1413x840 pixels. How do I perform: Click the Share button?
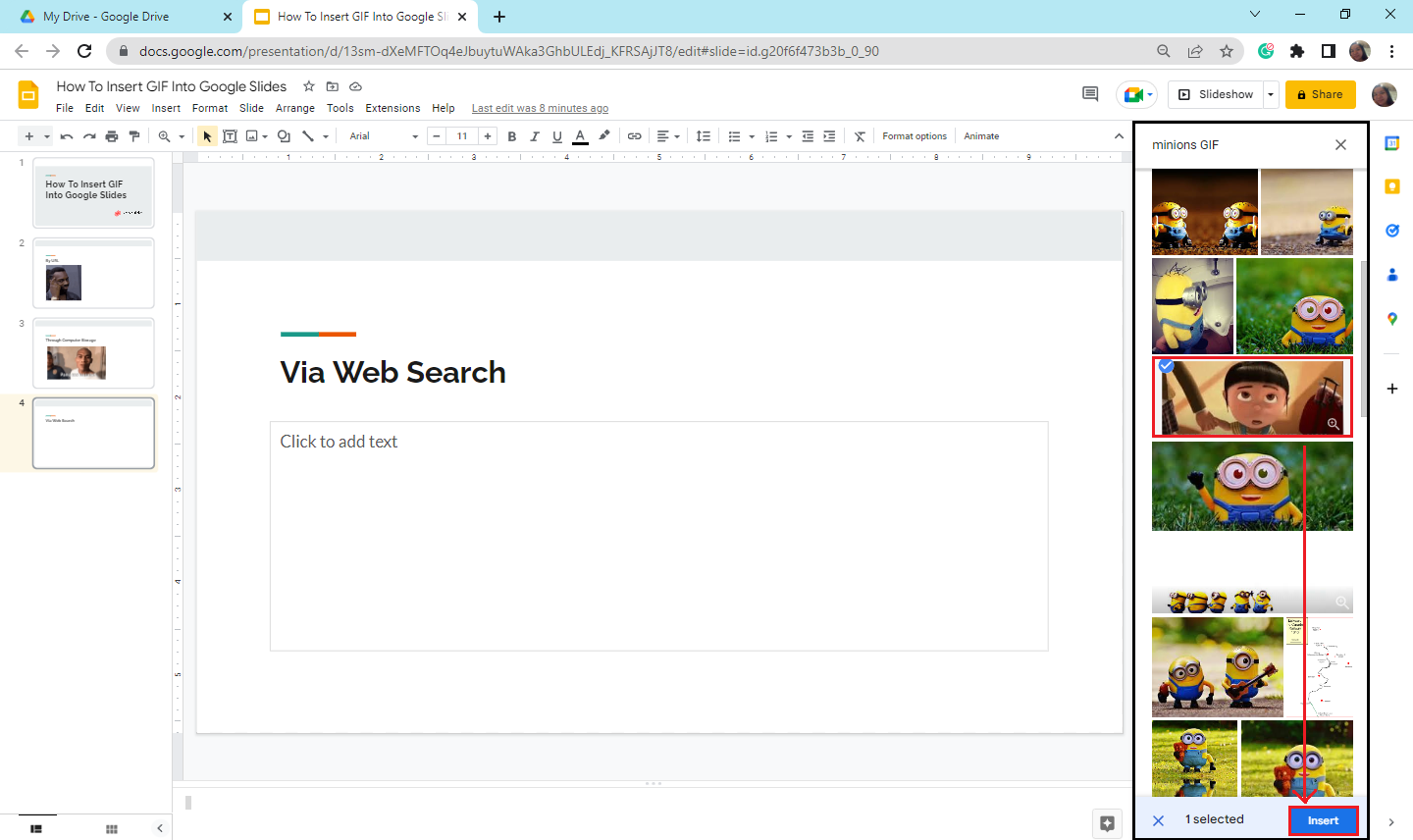coord(1321,94)
